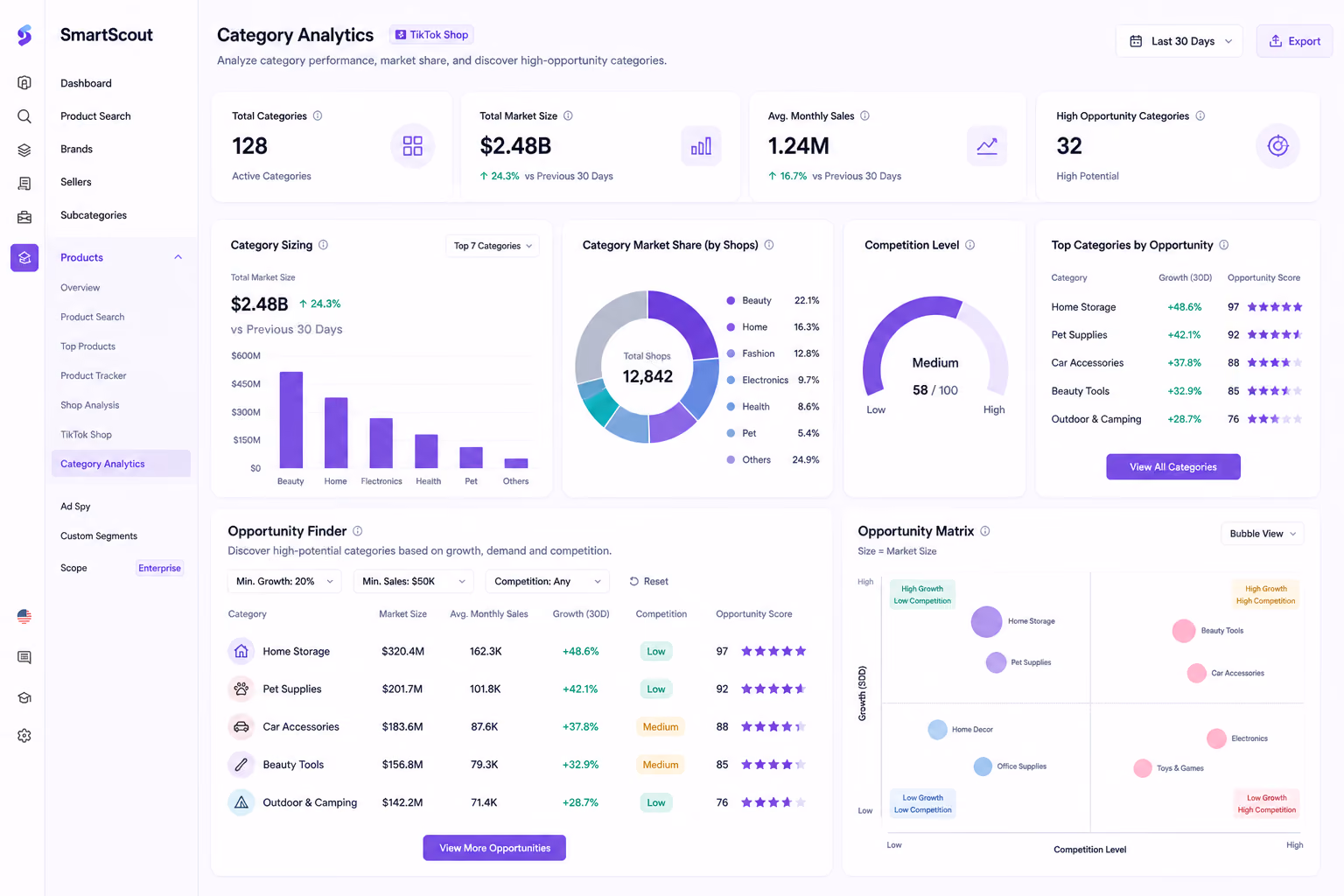The image size is (1344, 896).
Task: Click the Outdoor & Camping tent icon
Action: [x=241, y=802]
